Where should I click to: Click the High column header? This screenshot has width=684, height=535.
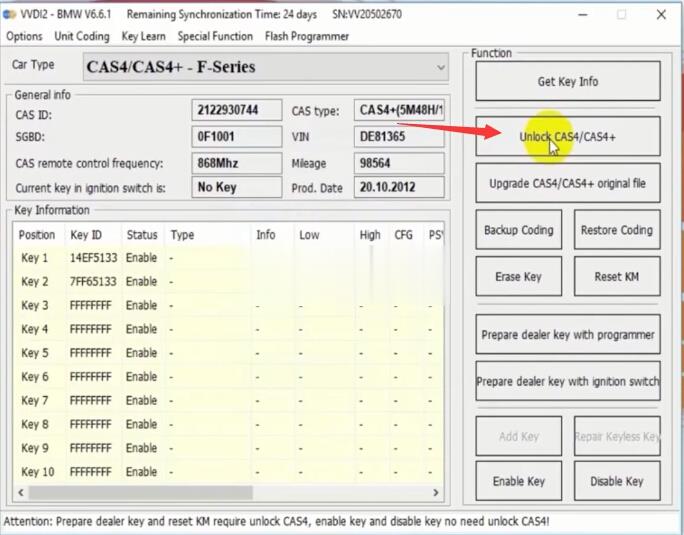point(372,235)
